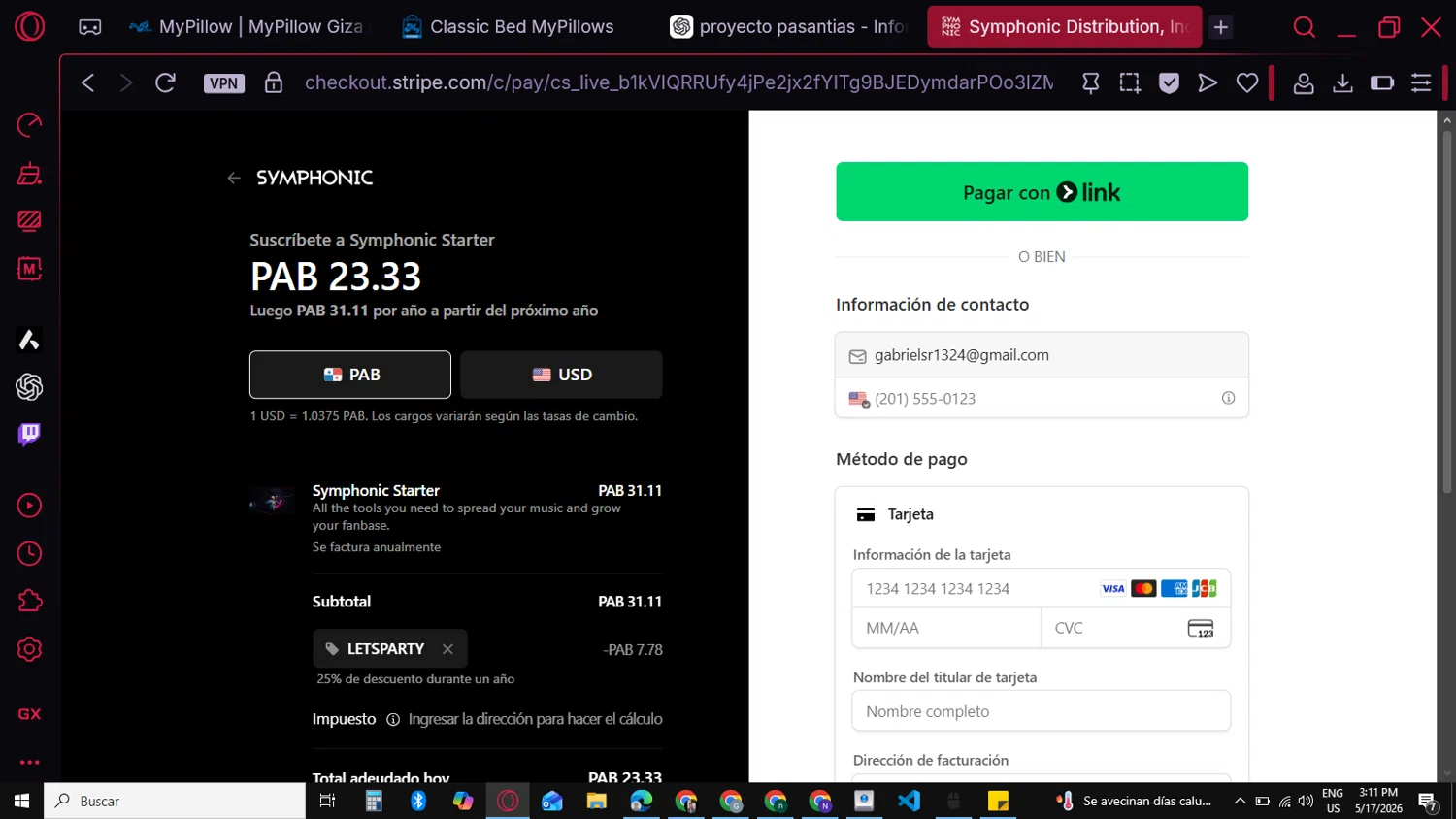The width and height of the screenshot is (1456, 819).
Task: Go back to the previous page
Action: [x=88, y=83]
